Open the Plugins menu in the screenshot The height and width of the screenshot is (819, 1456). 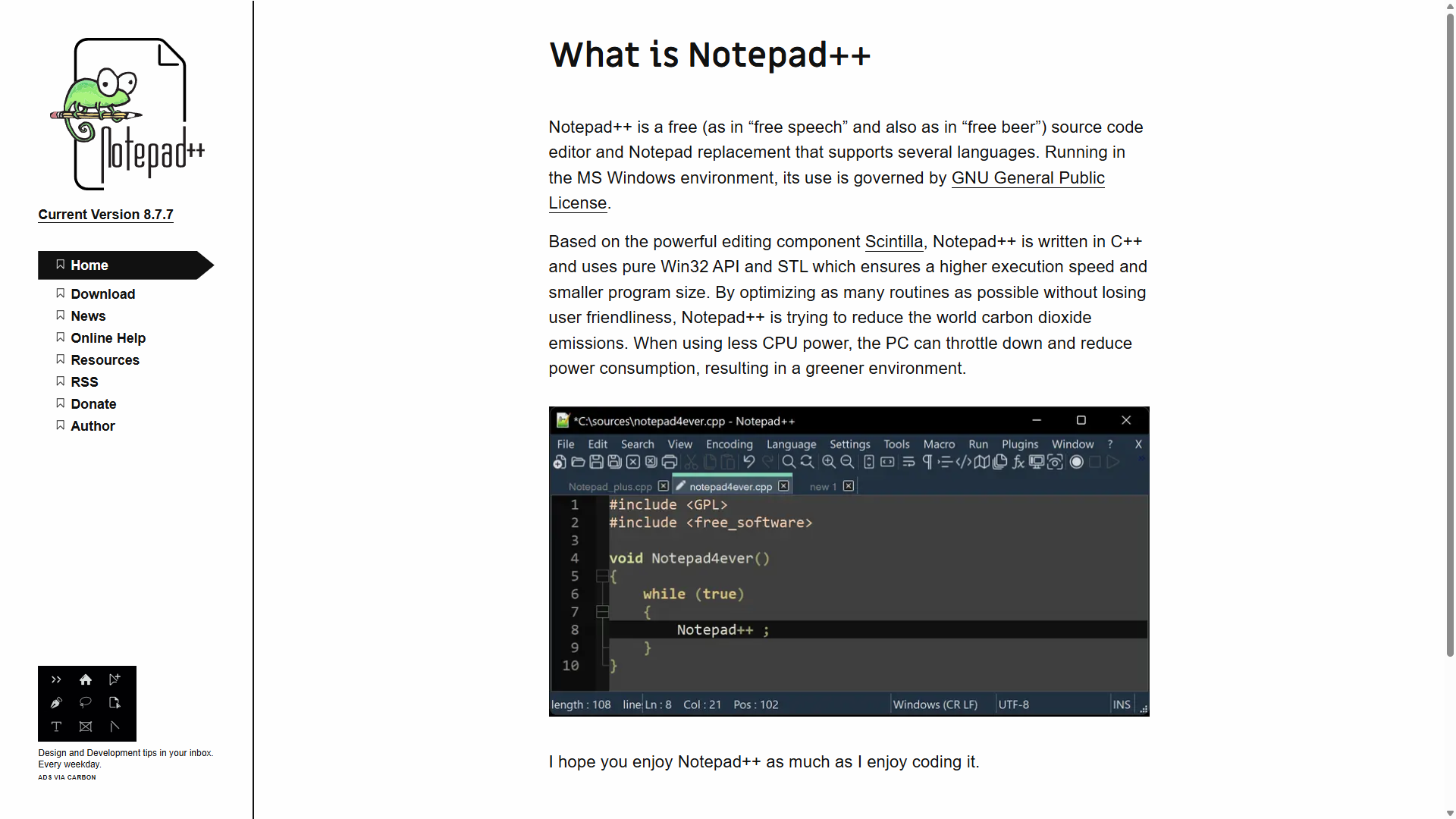[x=1019, y=444]
